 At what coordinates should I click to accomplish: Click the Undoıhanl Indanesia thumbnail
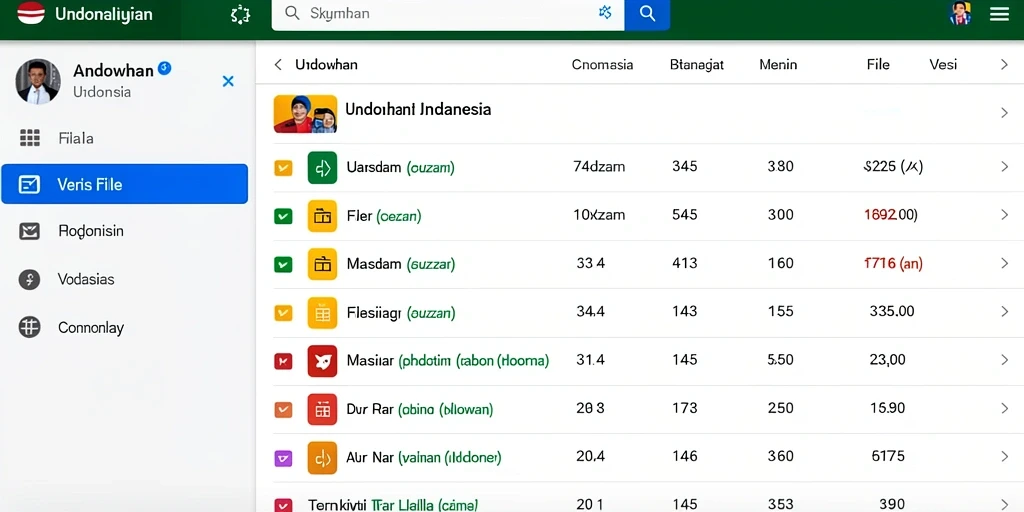(x=306, y=114)
